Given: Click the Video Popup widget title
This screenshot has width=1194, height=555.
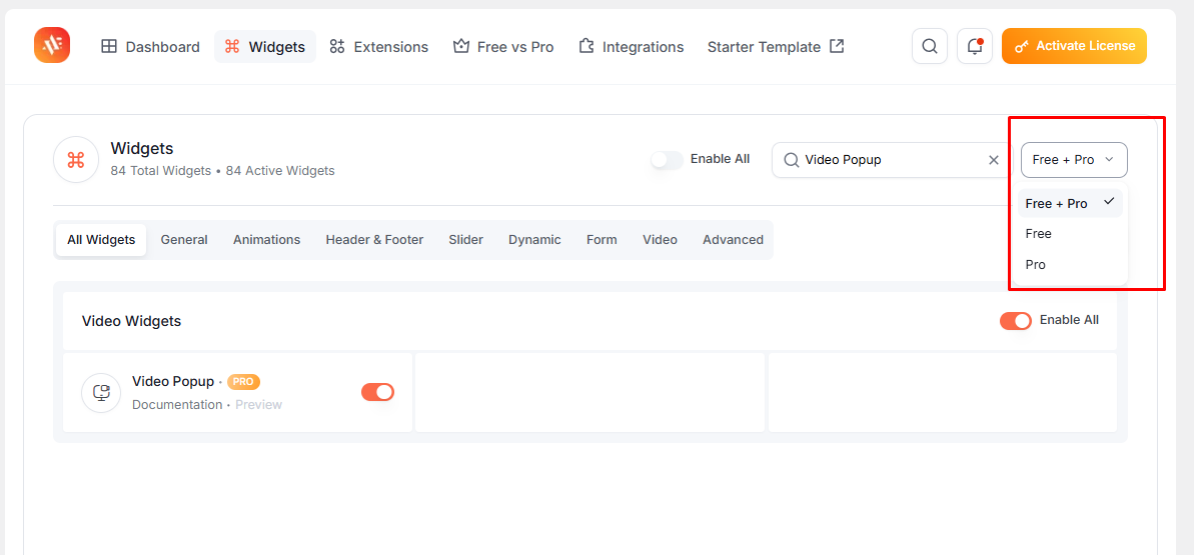Looking at the screenshot, I should [x=173, y=381].
